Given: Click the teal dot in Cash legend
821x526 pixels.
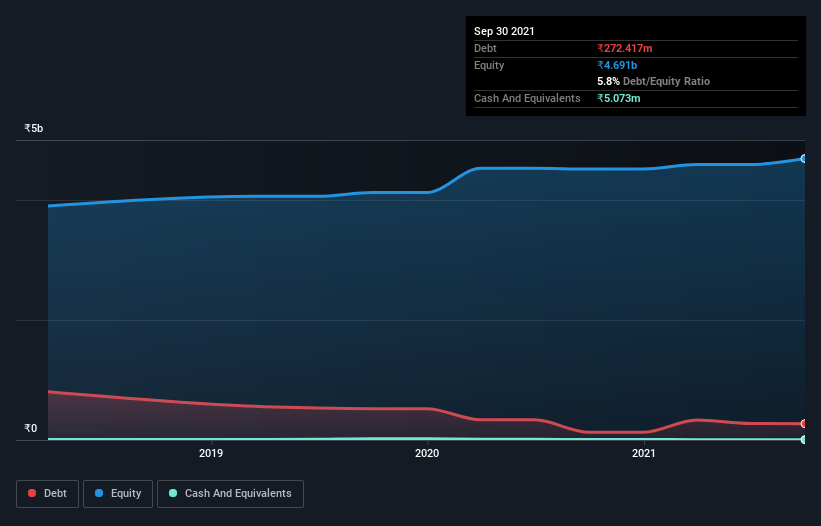Looking at the screenshot, I should (173, 493).
